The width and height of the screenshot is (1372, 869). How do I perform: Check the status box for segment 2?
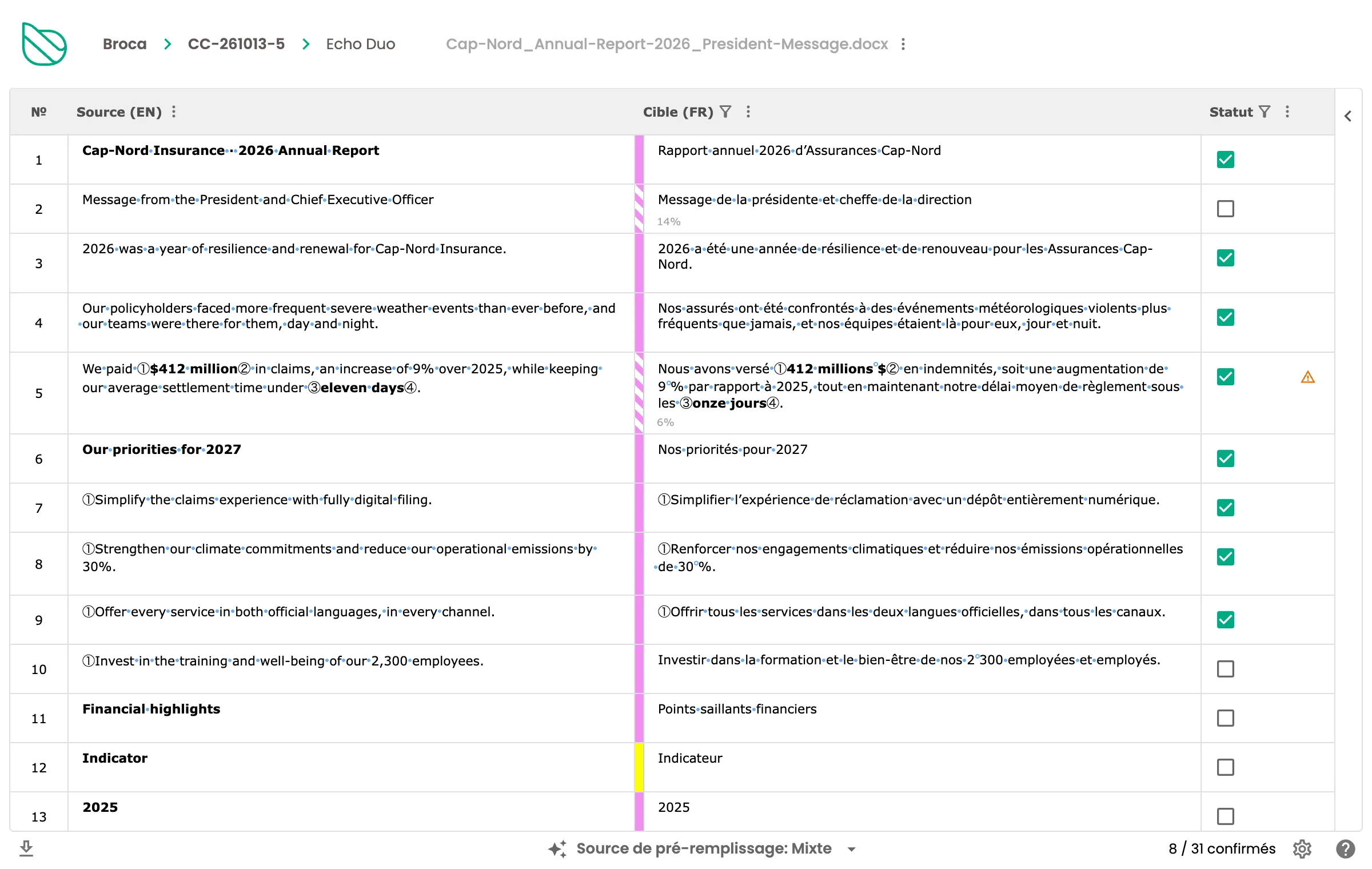tap(1226, 209)
